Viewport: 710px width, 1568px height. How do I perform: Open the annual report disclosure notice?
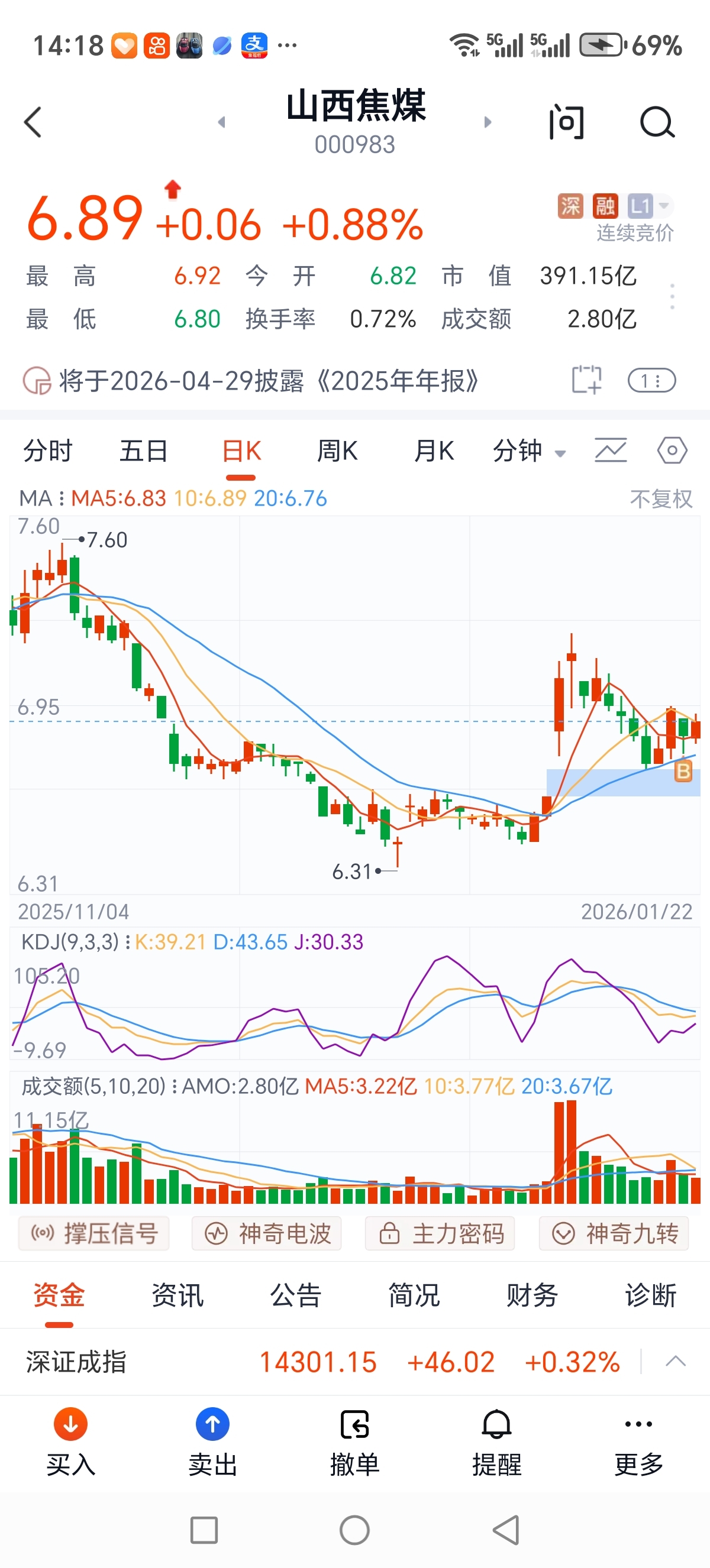coord(269,381)
